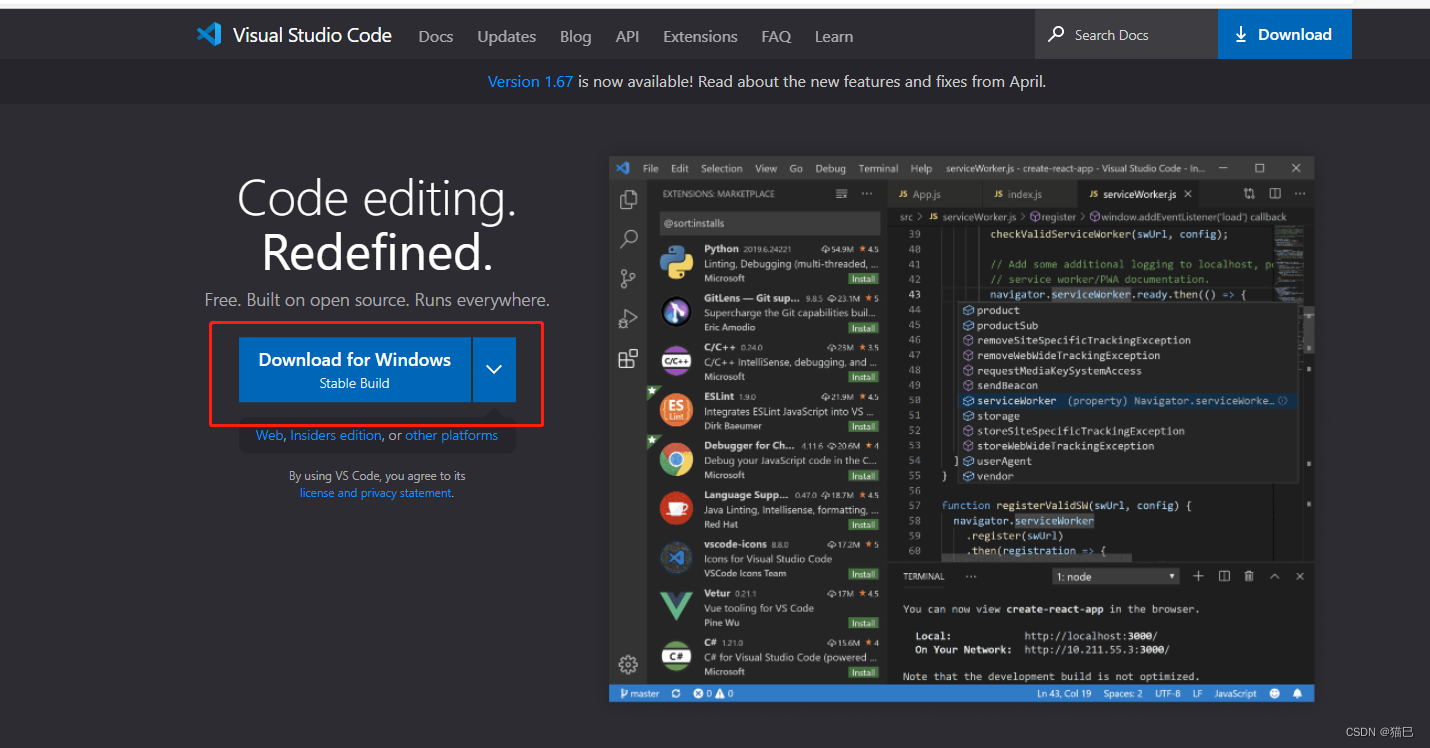Click the split terminal icon

click(x=1224, y=576)
